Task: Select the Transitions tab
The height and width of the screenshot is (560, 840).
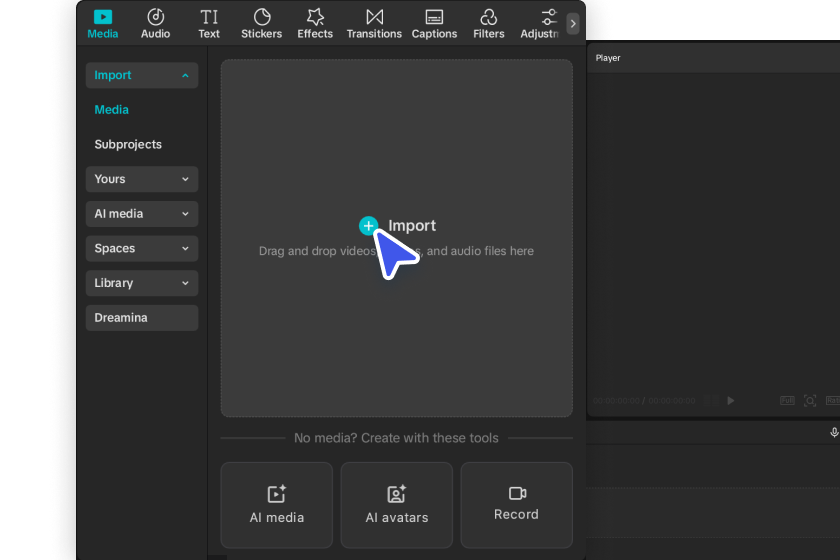Action: [x=374, y=23]
